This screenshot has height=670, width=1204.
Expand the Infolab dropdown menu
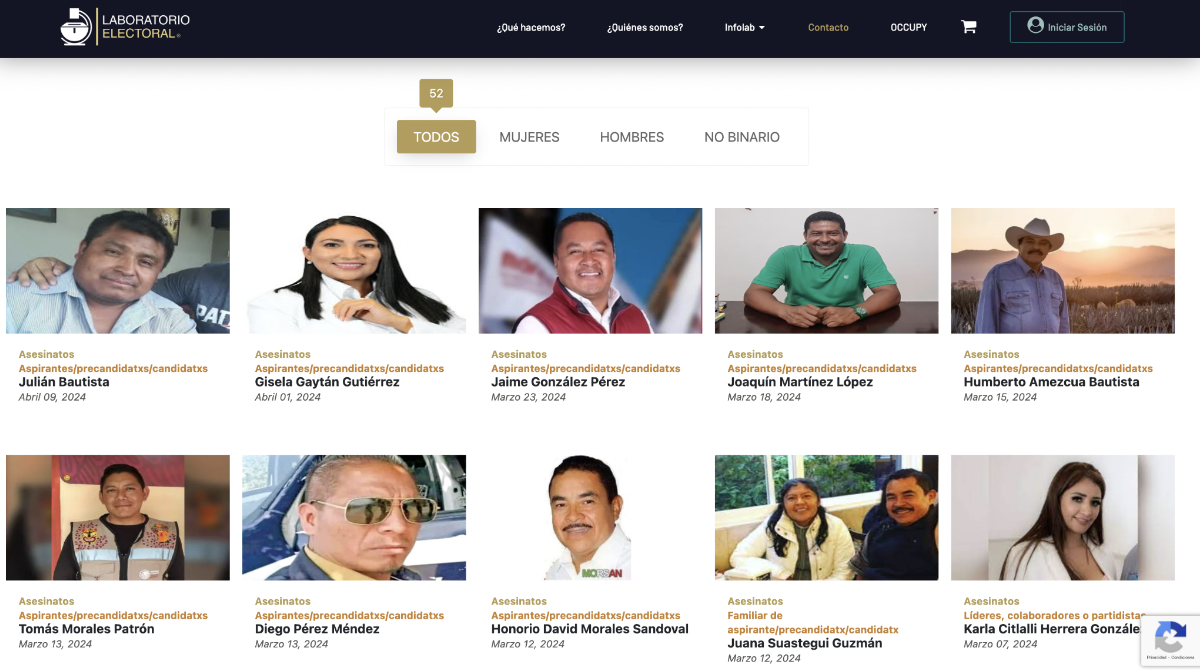pos(745,28)
